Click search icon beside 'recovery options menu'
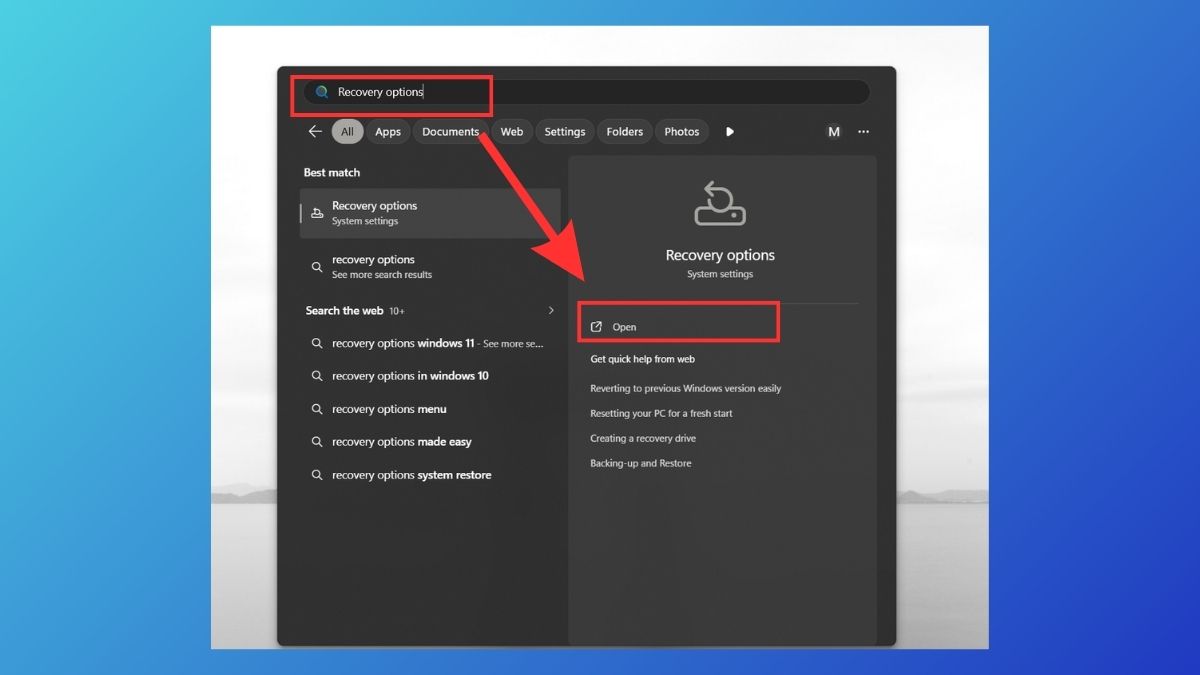 [x=317, y=409]
